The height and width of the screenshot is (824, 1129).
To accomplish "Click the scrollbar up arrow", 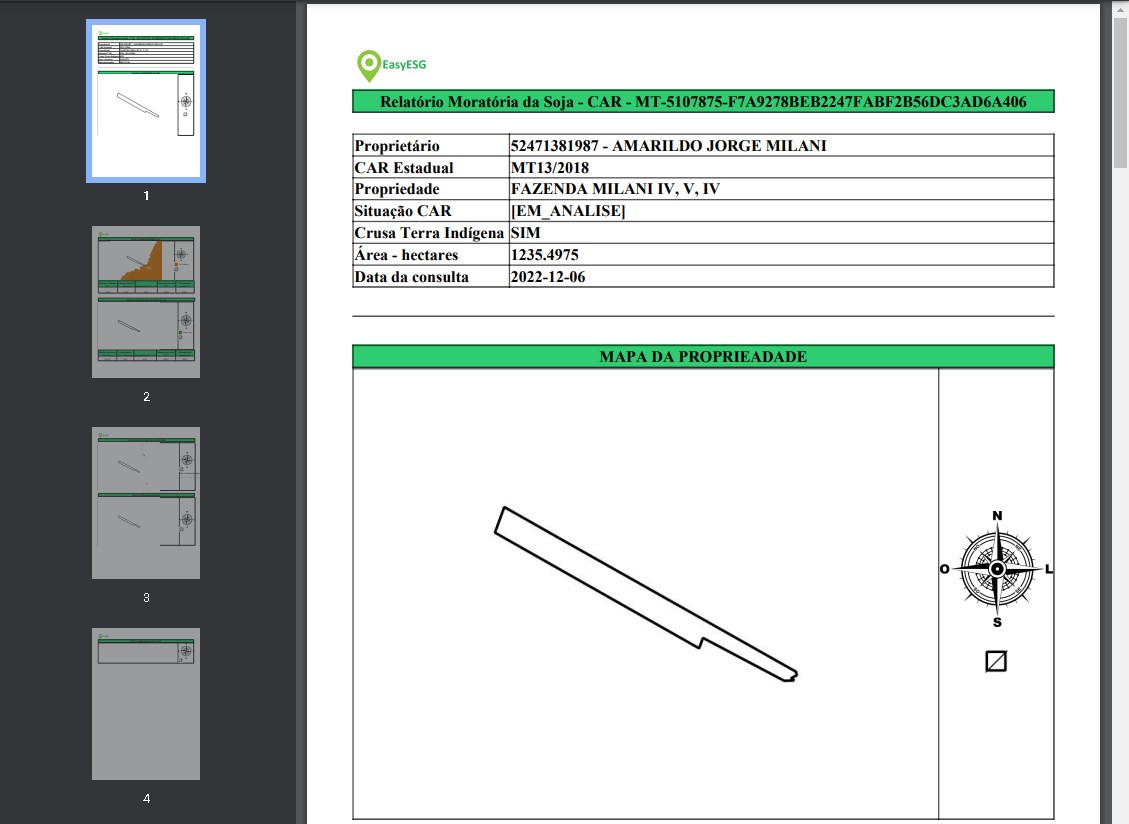I will click(x=1120, y=9).
